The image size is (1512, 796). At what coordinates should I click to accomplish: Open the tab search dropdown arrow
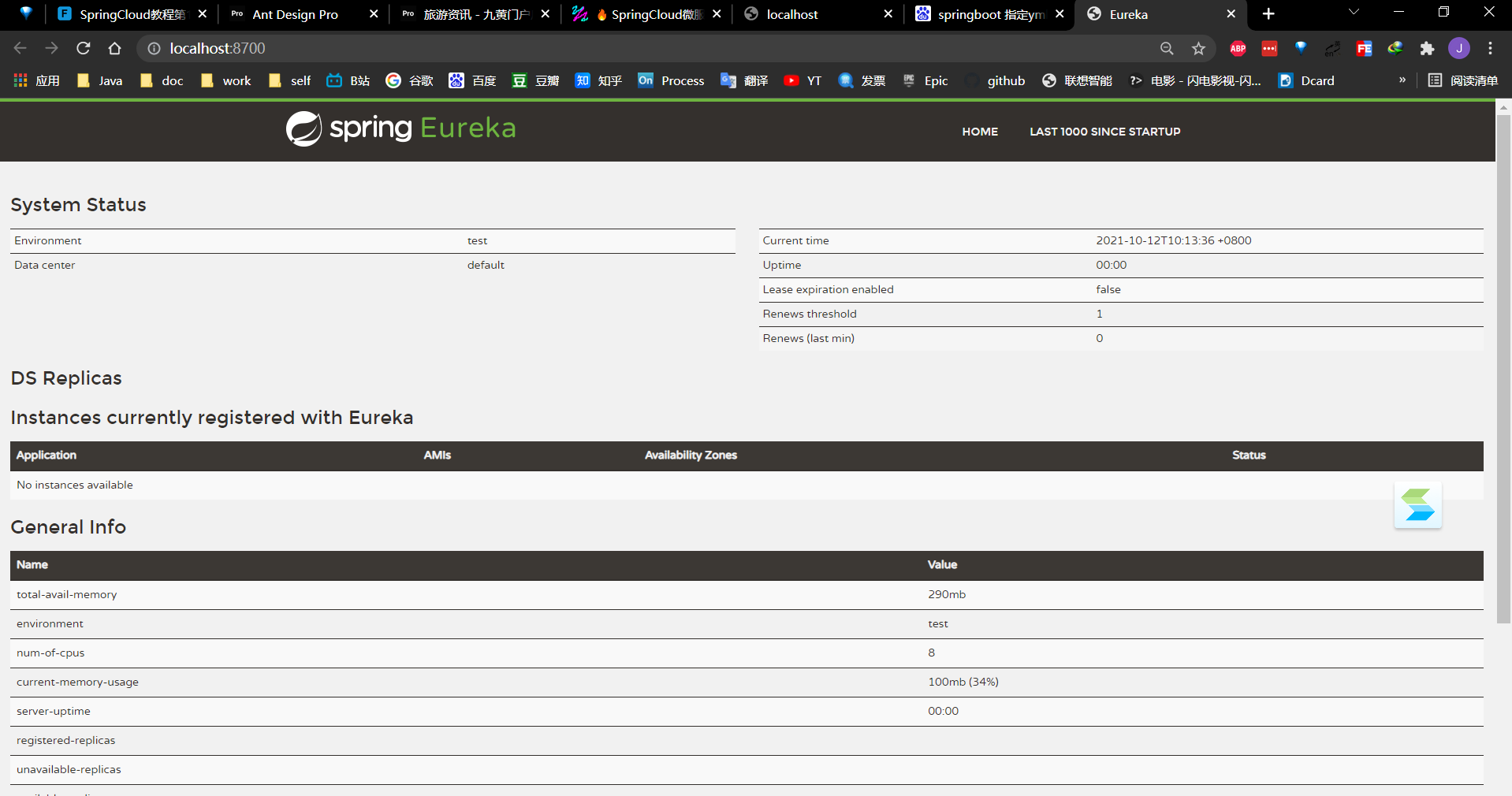(1354, 13)
